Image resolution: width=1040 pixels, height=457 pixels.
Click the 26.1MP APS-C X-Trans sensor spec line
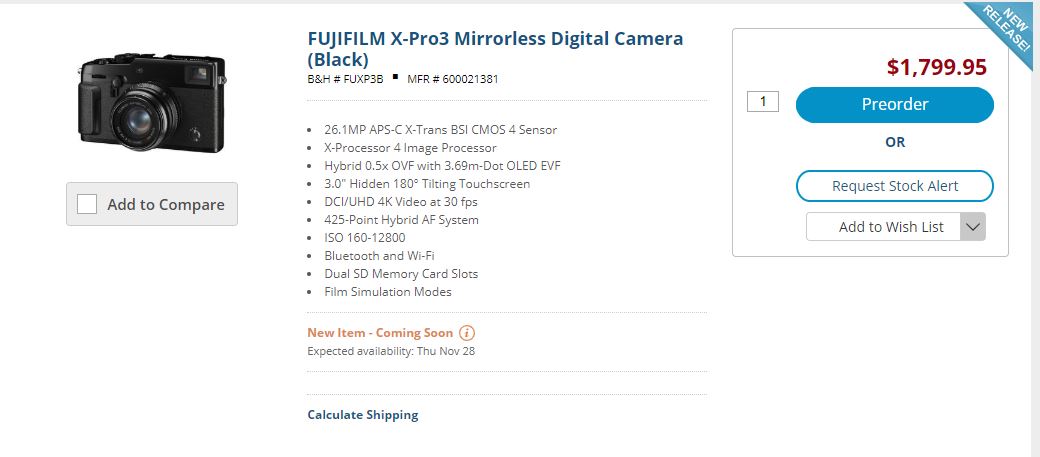click(x=440, y=130)
